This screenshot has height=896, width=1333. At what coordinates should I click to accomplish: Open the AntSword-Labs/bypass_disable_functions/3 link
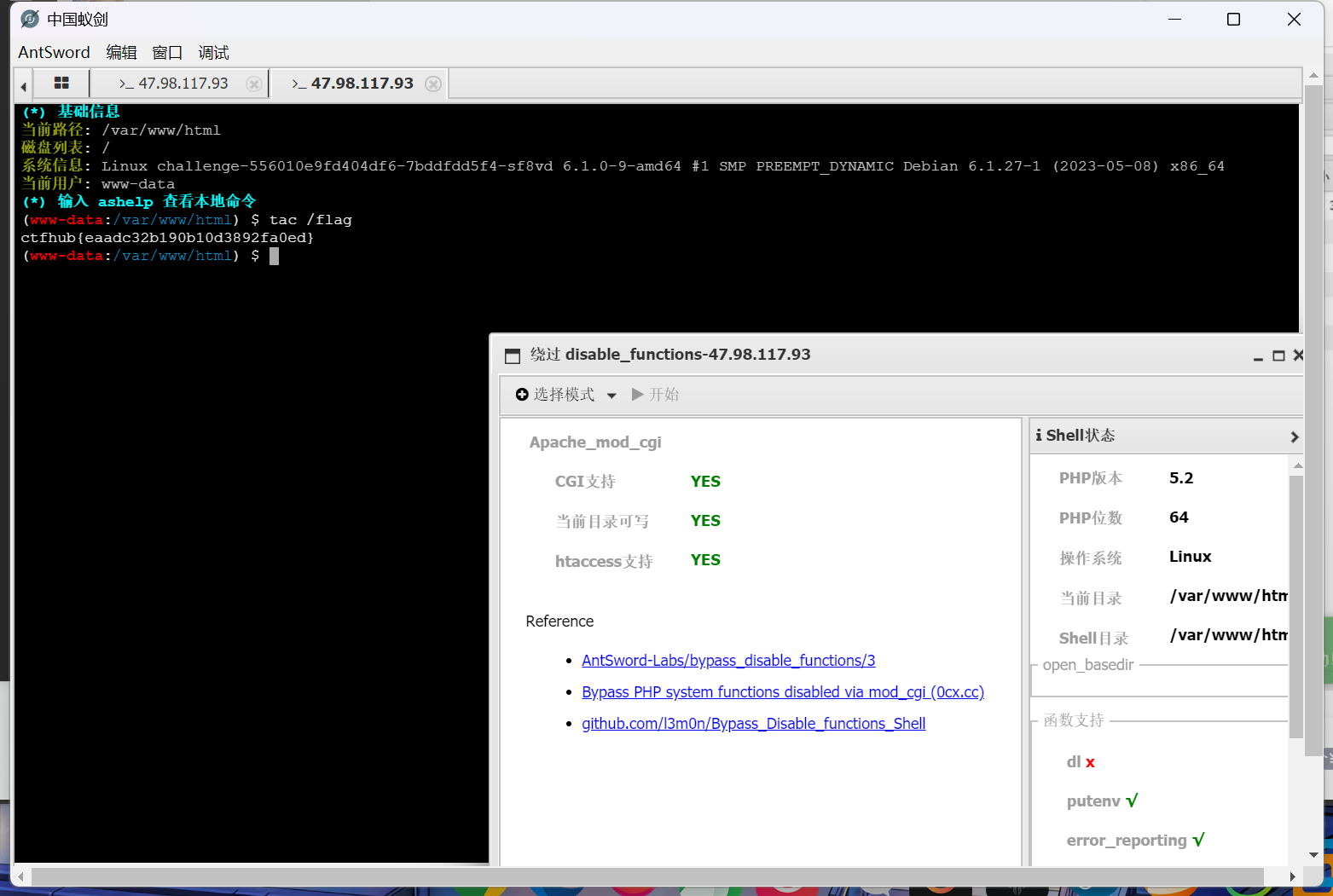pos(727,660)
